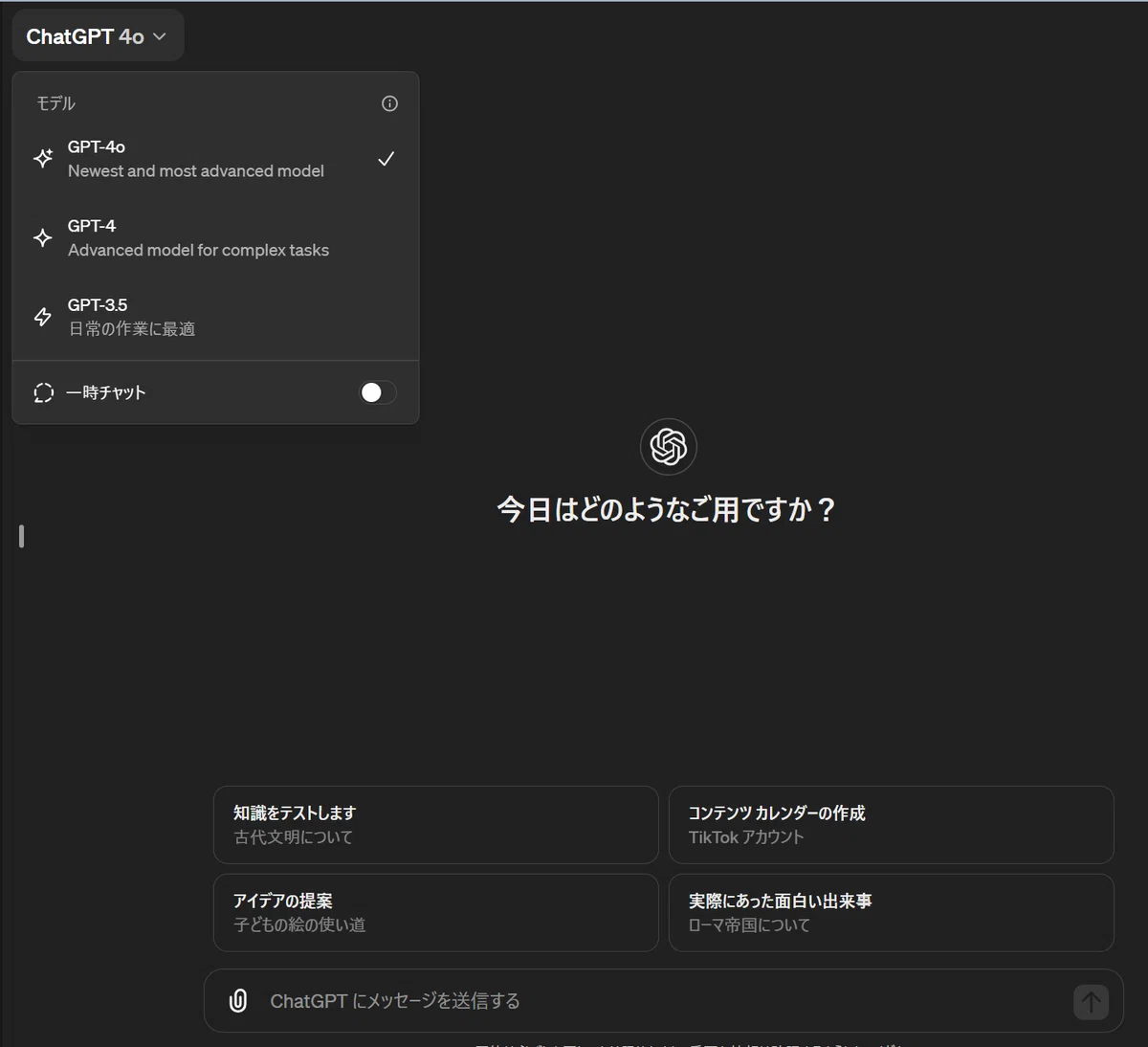Image resolution: width=1148 pixels, height=1047 pixels.
Task: Click the sparkle icon next to GPT-4o
Action: click(x=43, y=159)
